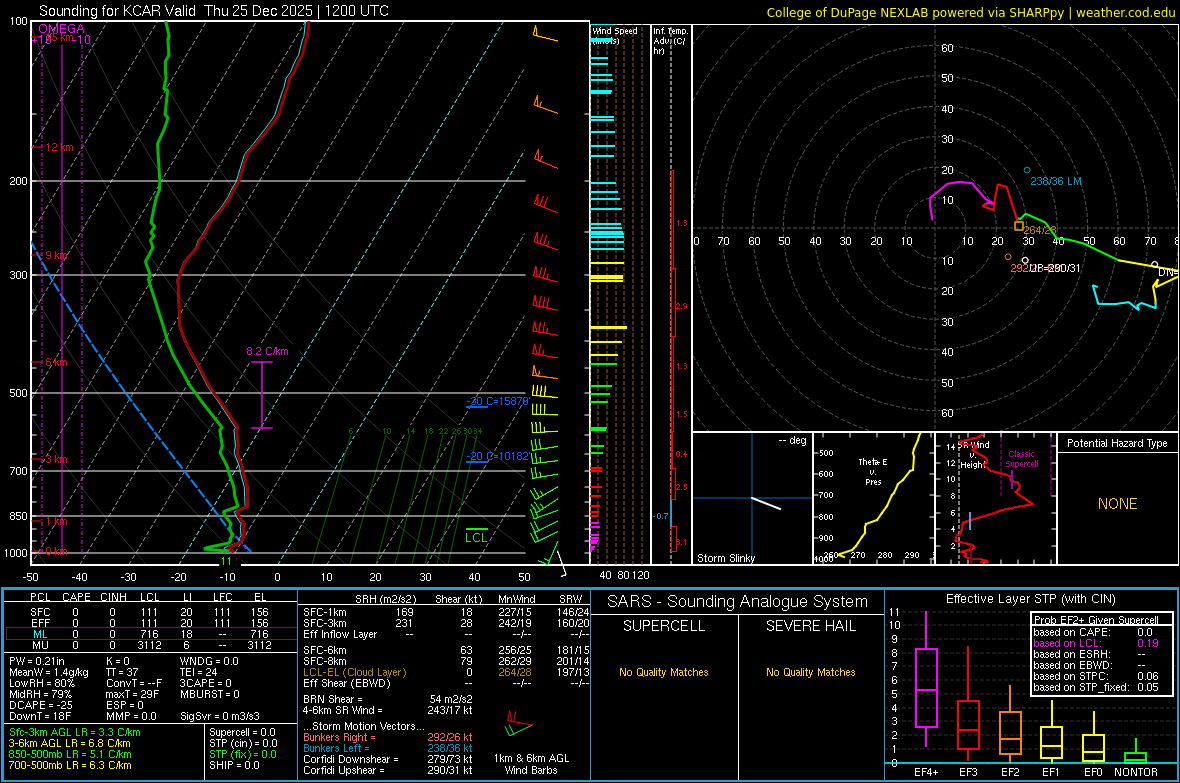Select the highlighted ML parcel row
The width and height of the screenshot is (1180, 783).
point(151,634)
